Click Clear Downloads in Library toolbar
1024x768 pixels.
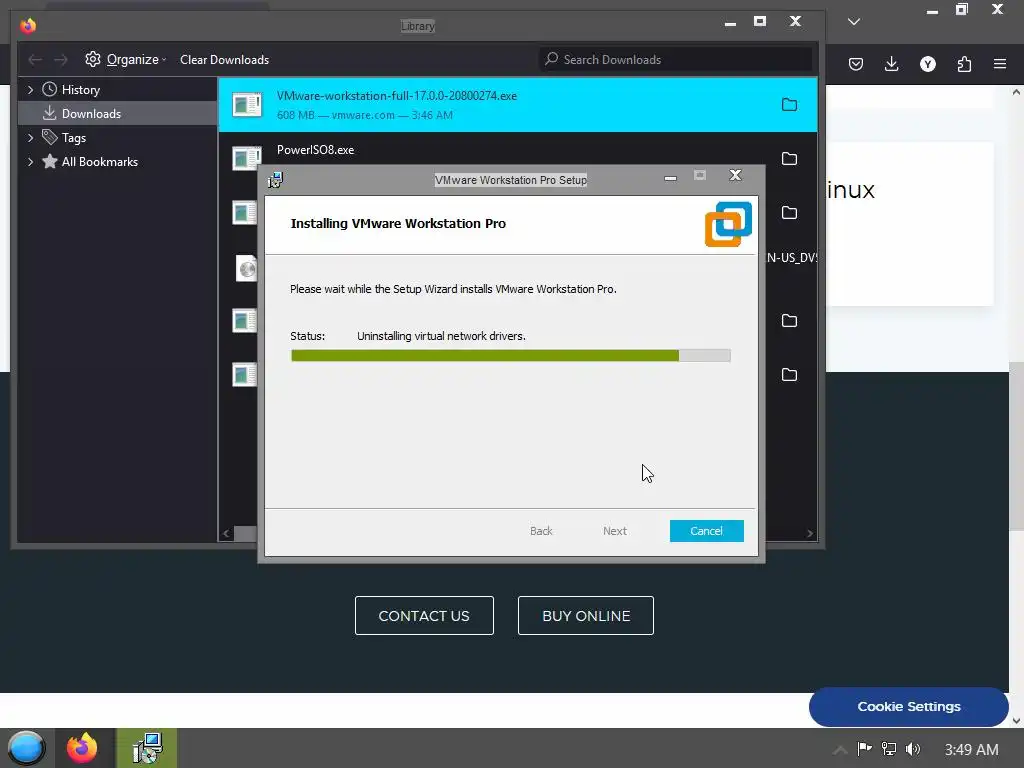pos(224,59)
